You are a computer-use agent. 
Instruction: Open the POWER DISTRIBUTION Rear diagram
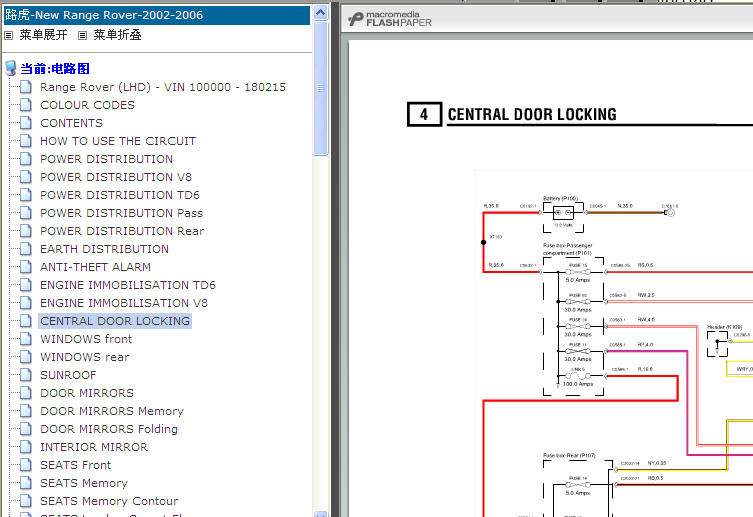coord(122,231)
